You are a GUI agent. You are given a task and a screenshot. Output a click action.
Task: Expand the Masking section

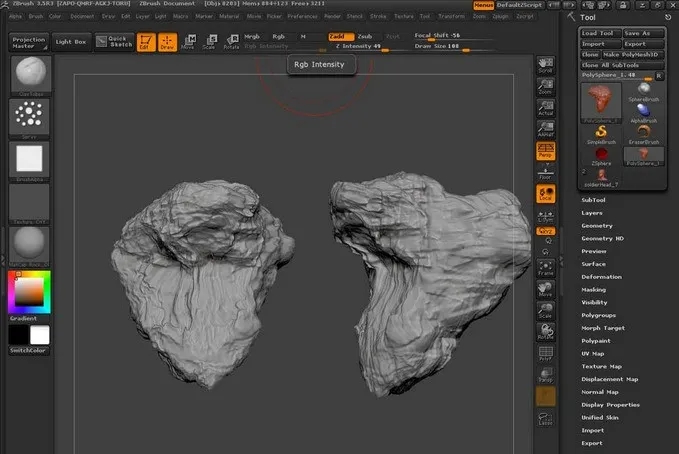594,290
